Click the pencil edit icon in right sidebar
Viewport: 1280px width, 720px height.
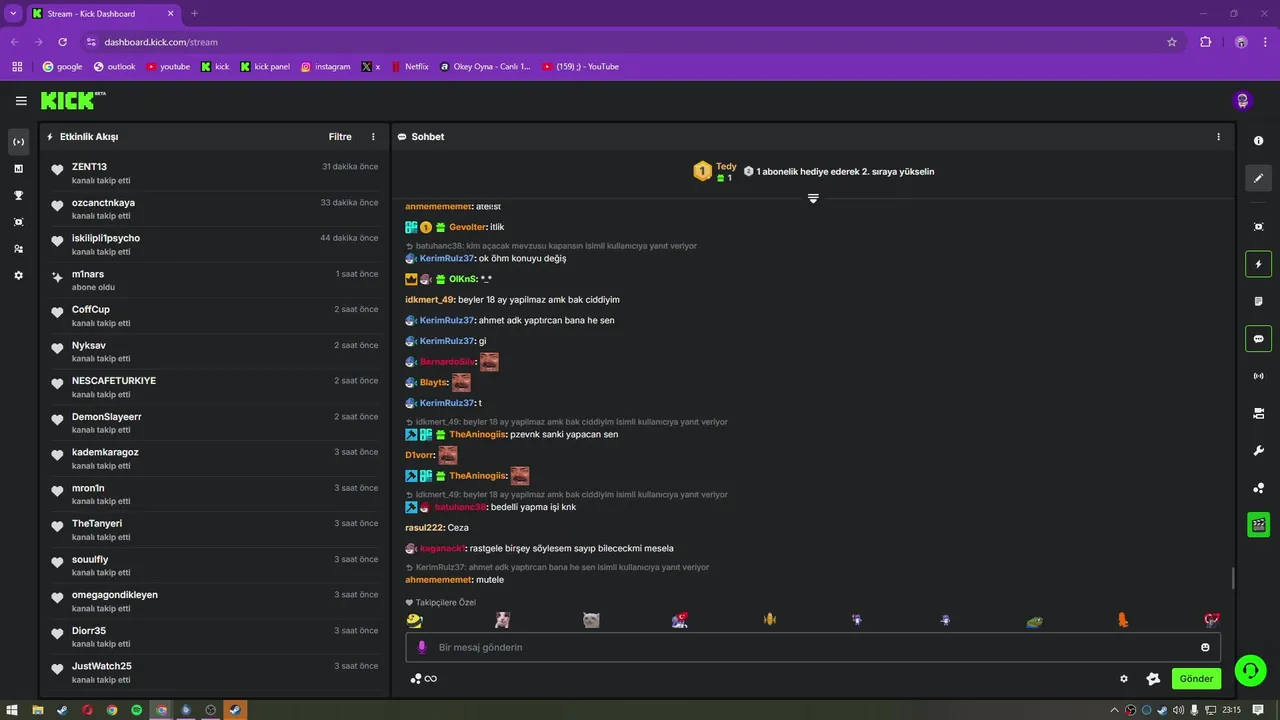[x=1258, y=178]
